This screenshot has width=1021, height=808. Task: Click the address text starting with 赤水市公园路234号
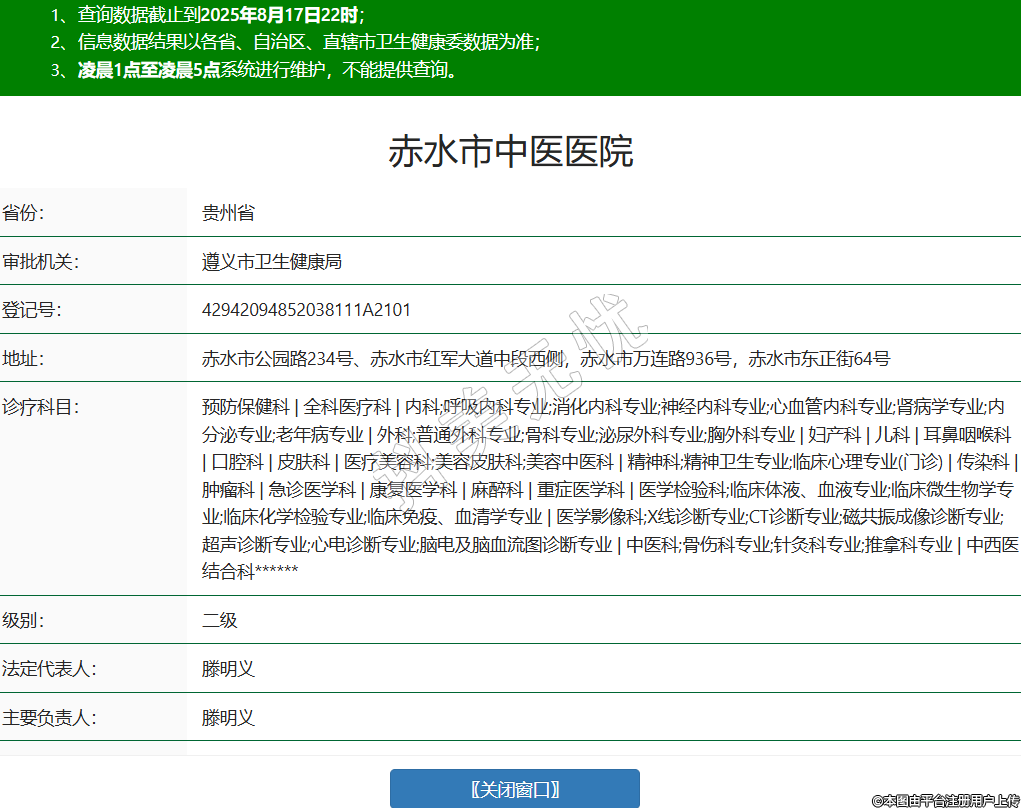point(545,359)
